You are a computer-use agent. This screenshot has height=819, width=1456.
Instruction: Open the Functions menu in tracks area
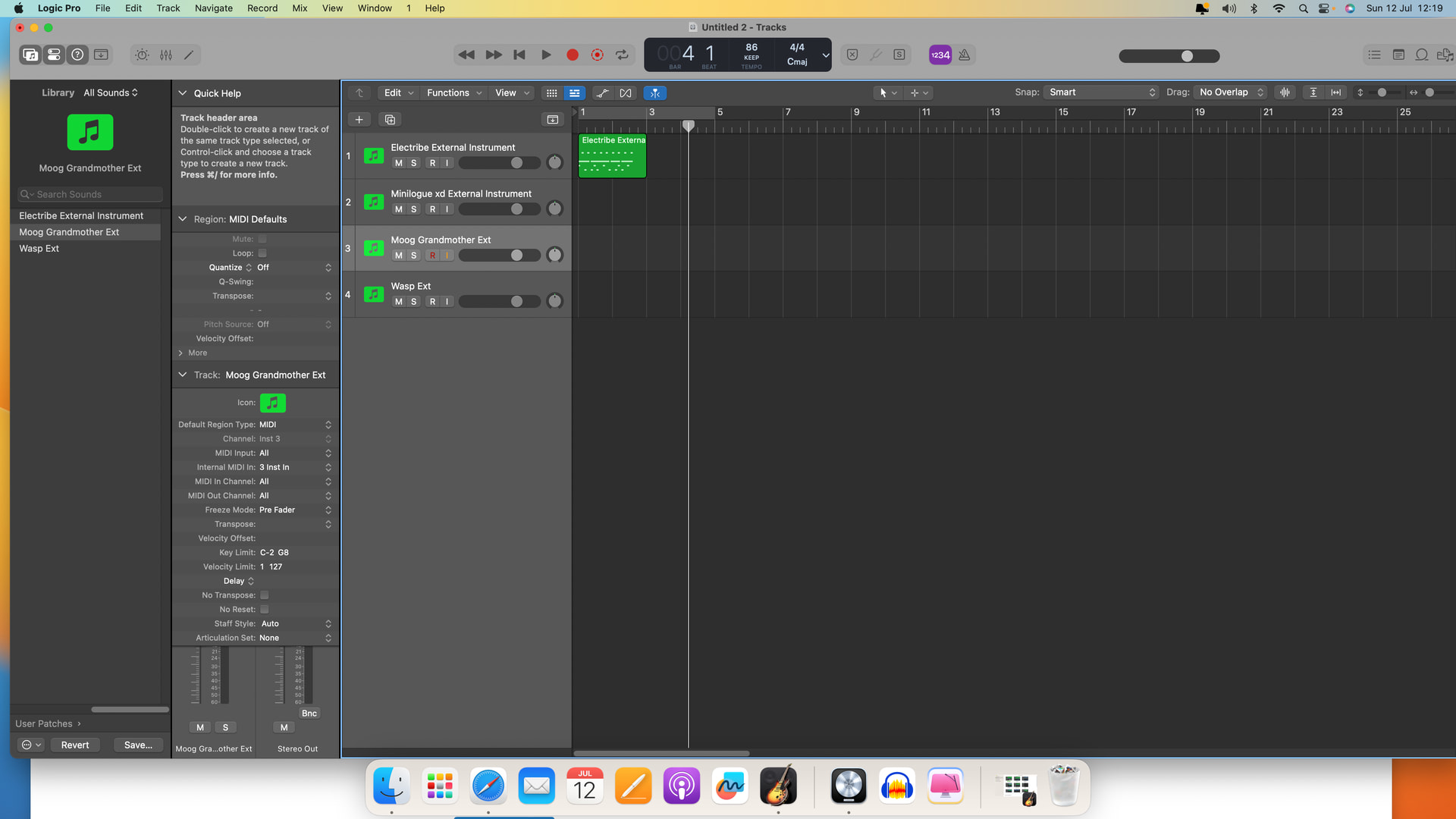click(x=453, y=93)
